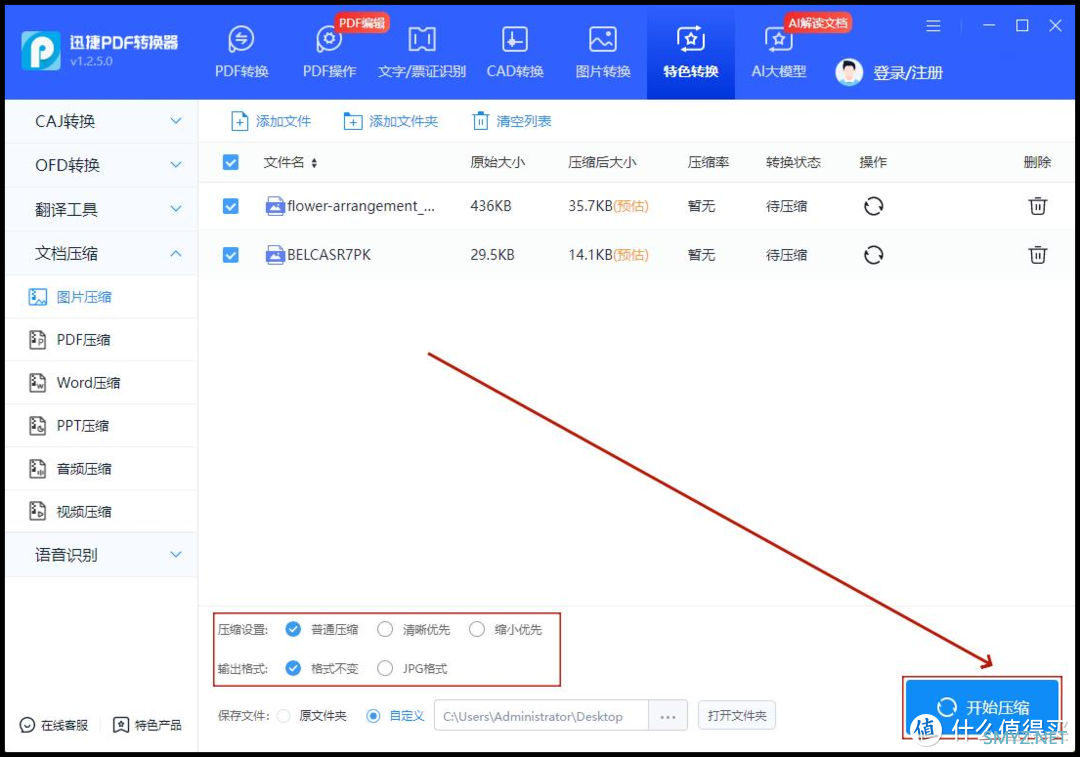Click the image file icon of BELCASR7PK

coord(275,255)
